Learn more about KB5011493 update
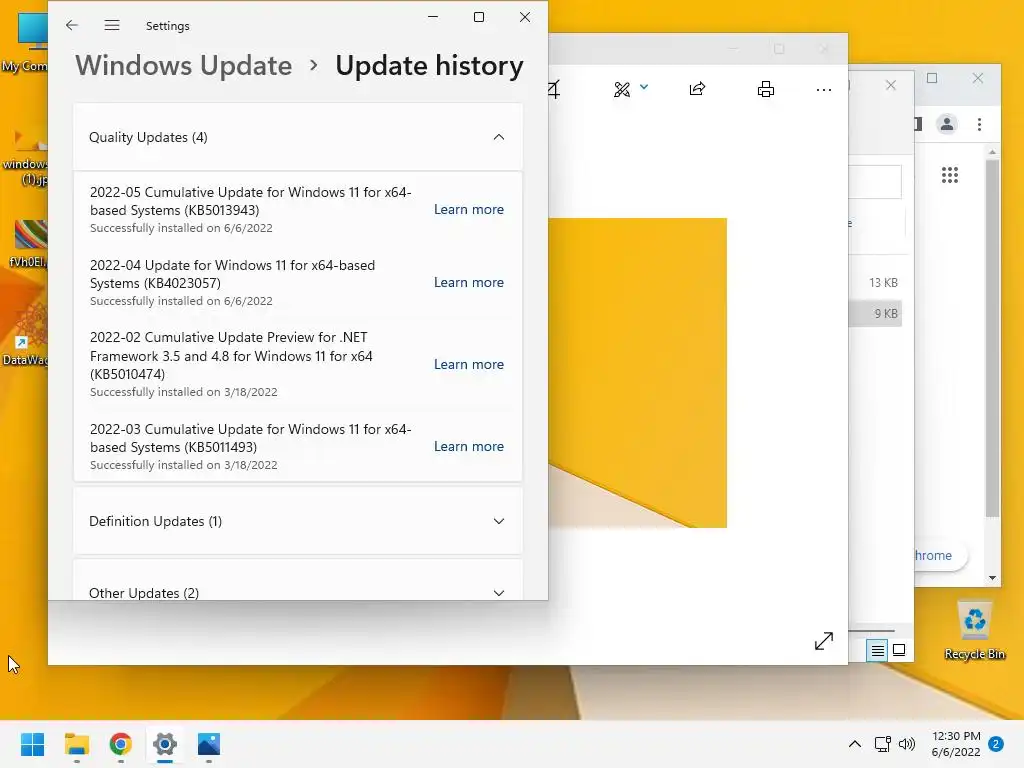The image size is (1024, 768). click(469, 447)
